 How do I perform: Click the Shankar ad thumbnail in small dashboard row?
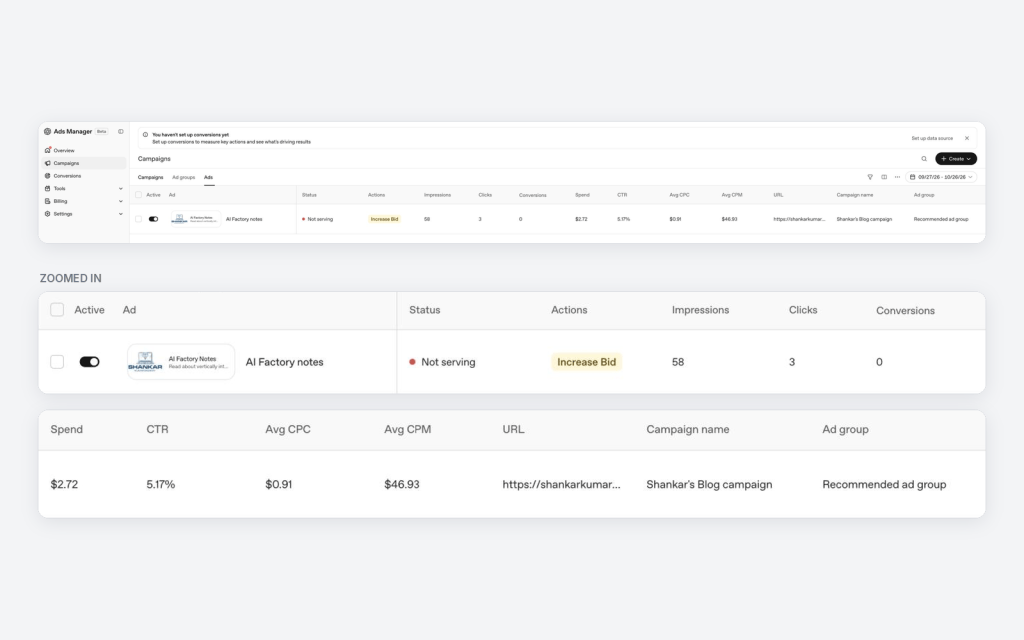tap(195, 219)
